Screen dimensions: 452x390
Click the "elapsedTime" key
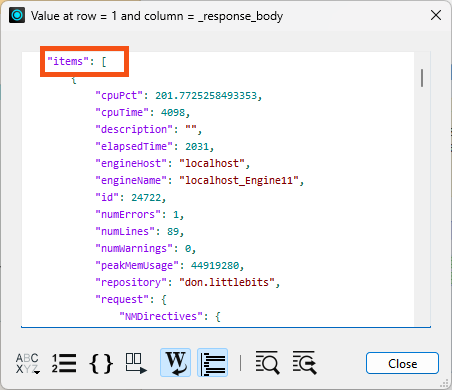[x=134, y=147]
